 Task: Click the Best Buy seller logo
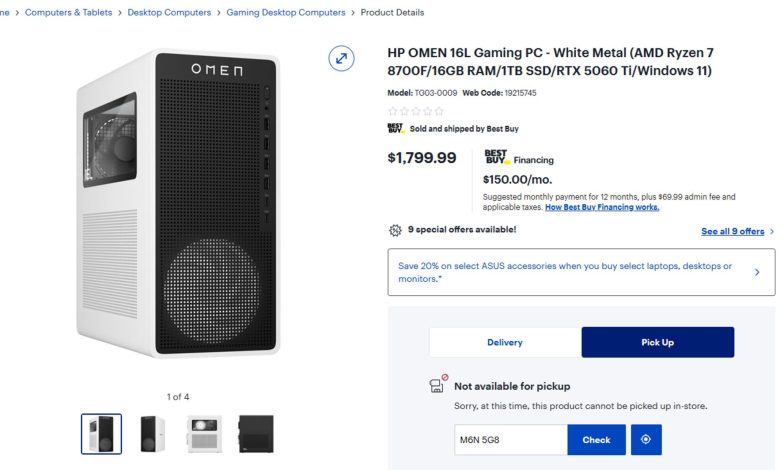tap(395, 128)
